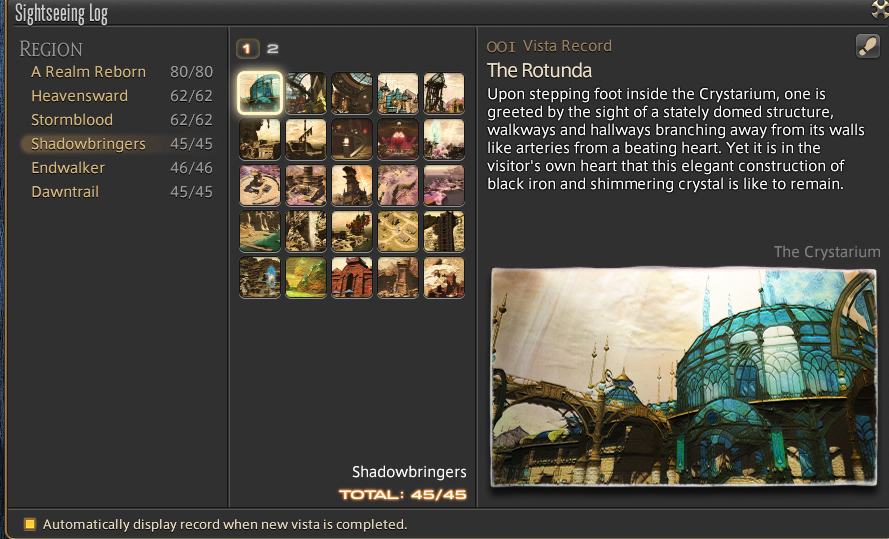
Task: Toggle automatically display record checkbox
Action: pos(30,524)
